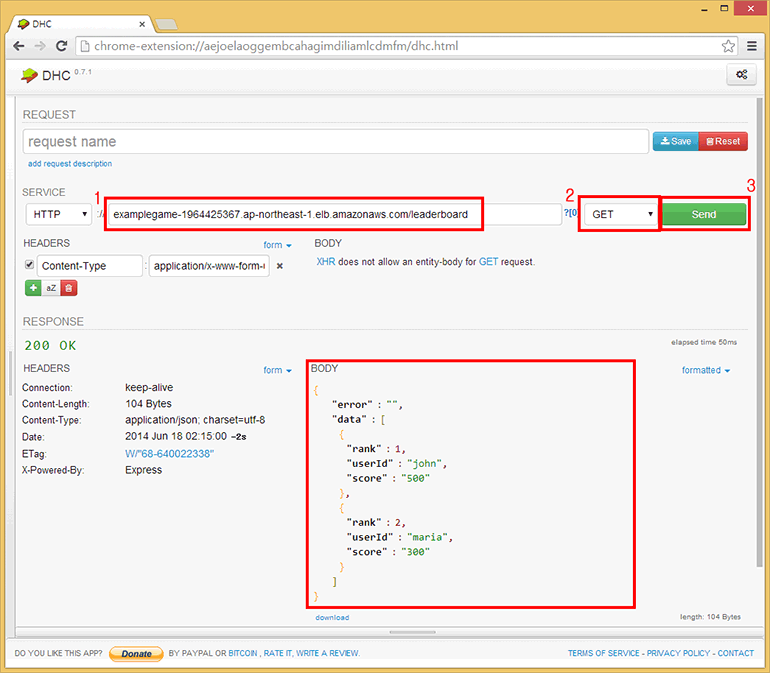Image resolution: width=770 pixels, height=673 pixels.
Task: Bookmark the page with the star icon
Action: click(x=729, y=46)
